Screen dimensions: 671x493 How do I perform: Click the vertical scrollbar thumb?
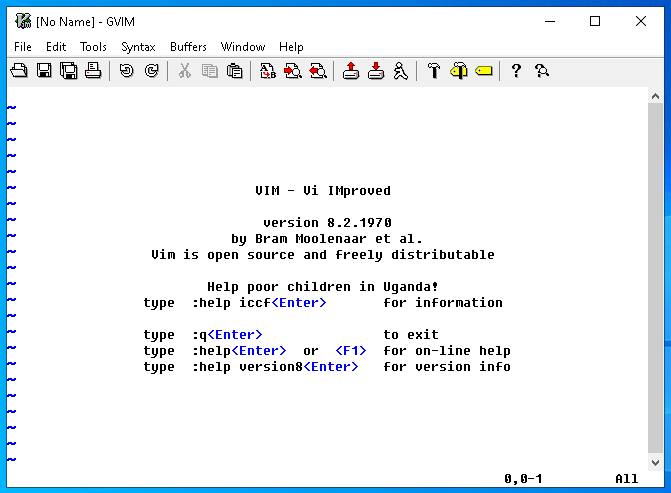pos(655,278)
